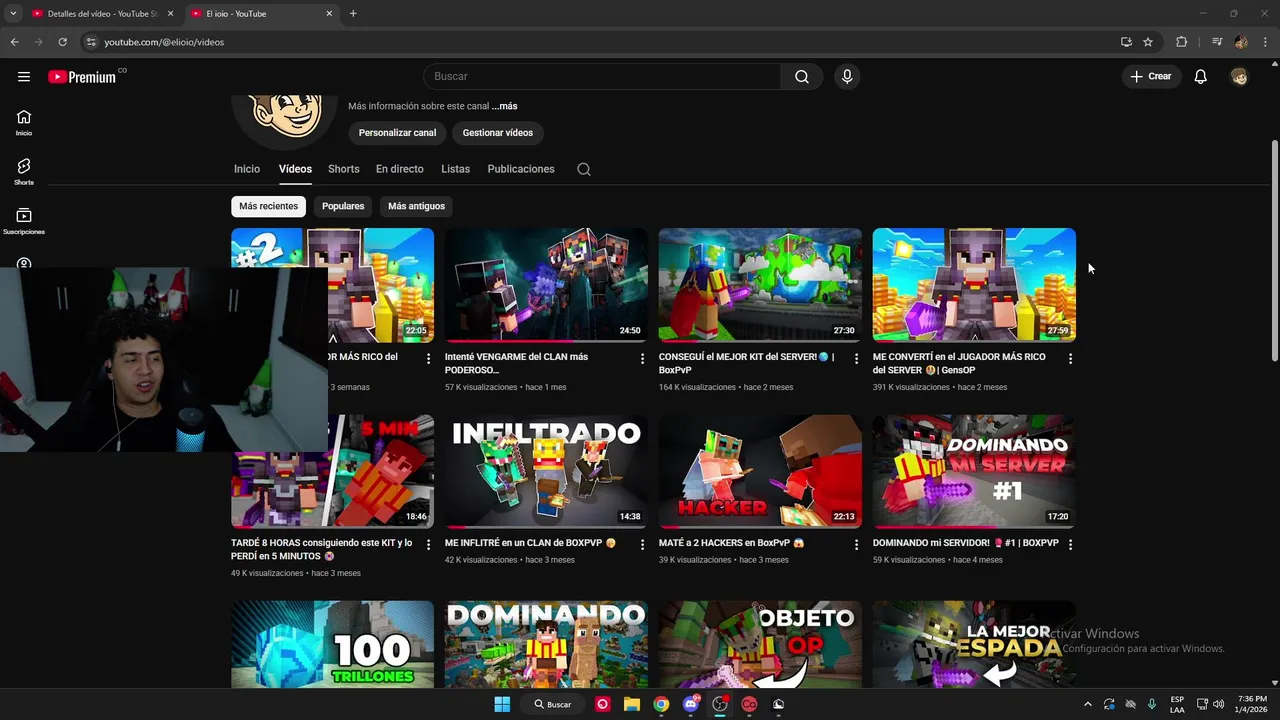This screenshot has width=1280, height=720.
Task: Go to YouTube Premium home logo
Action: (x=84, y=76)
